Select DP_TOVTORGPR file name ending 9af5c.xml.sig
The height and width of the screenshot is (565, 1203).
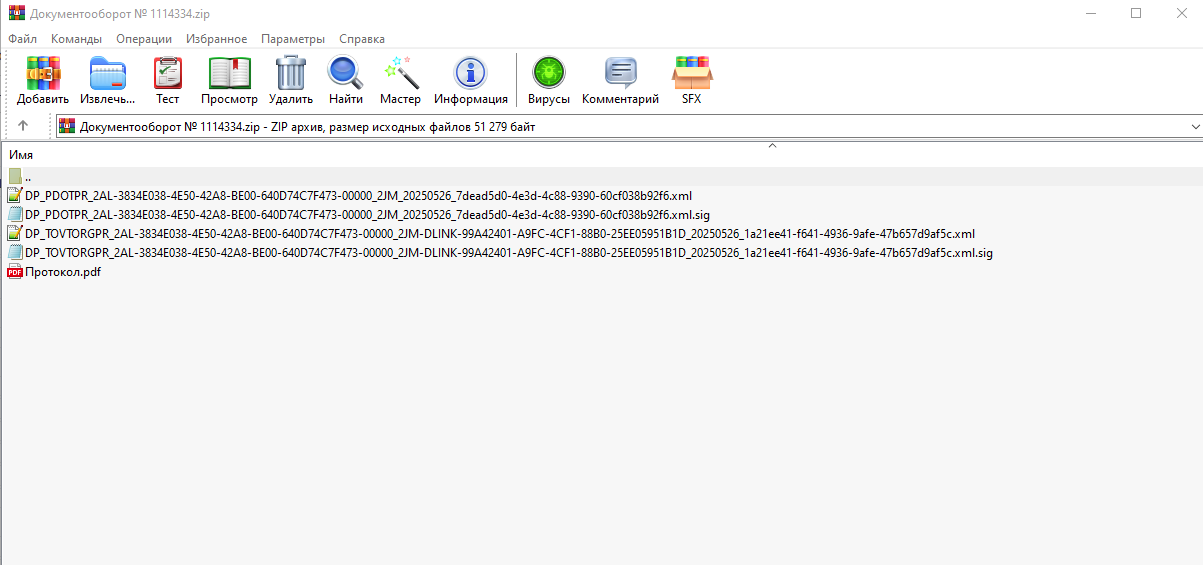pyautogui.click(x=509, y=253)
